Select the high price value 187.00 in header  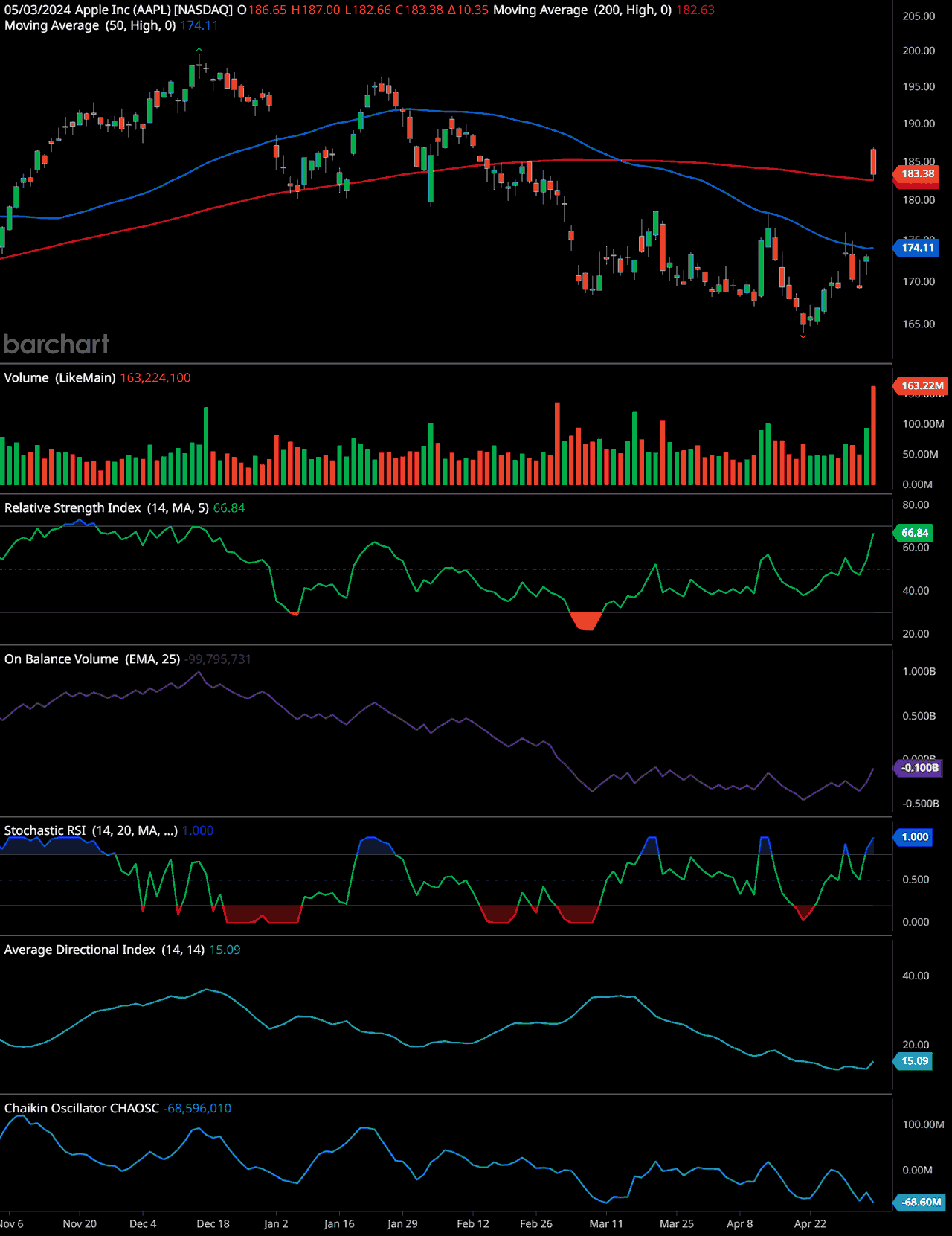[320, 10]
